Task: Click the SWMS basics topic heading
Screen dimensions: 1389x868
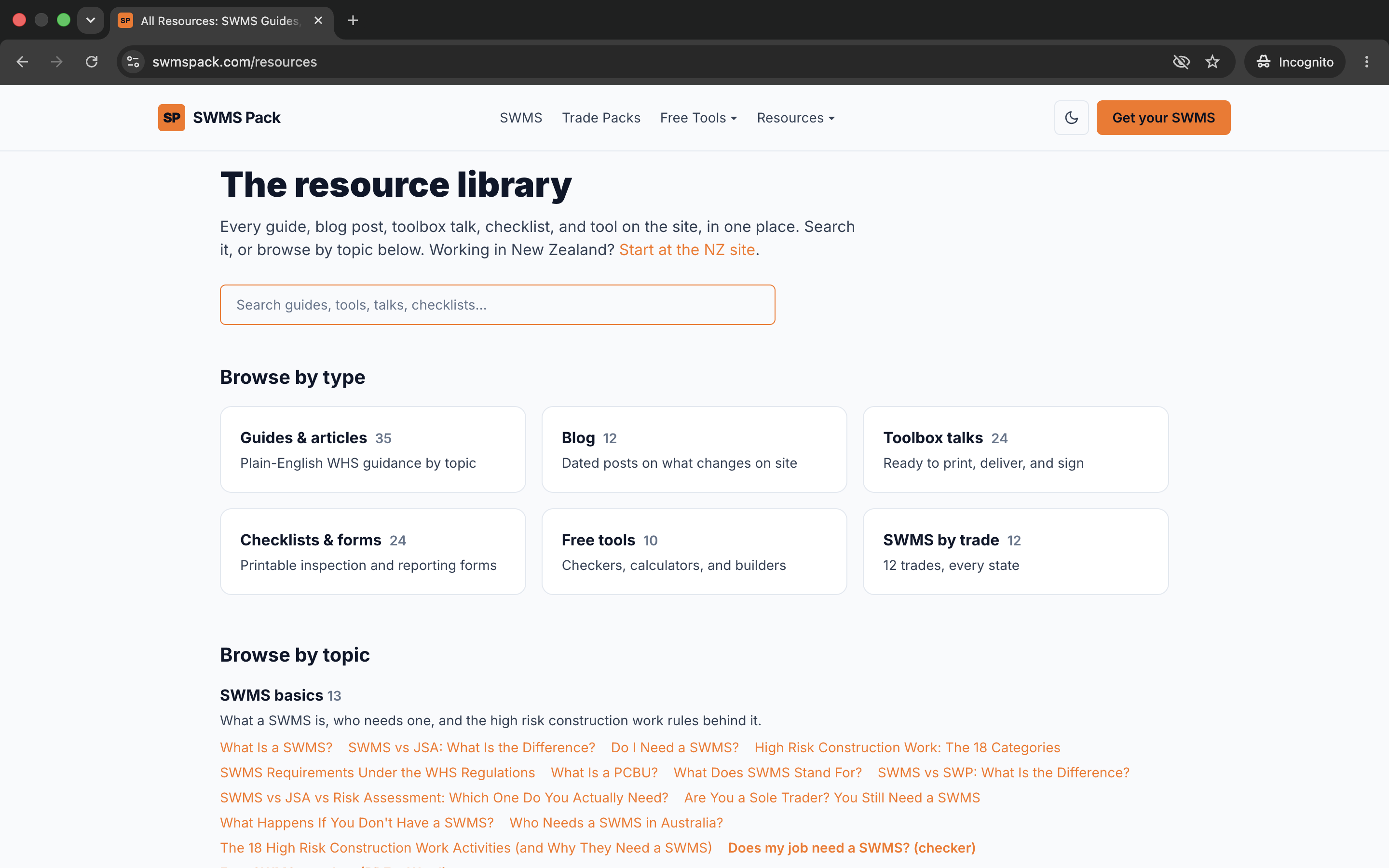Action: [272, 695]
